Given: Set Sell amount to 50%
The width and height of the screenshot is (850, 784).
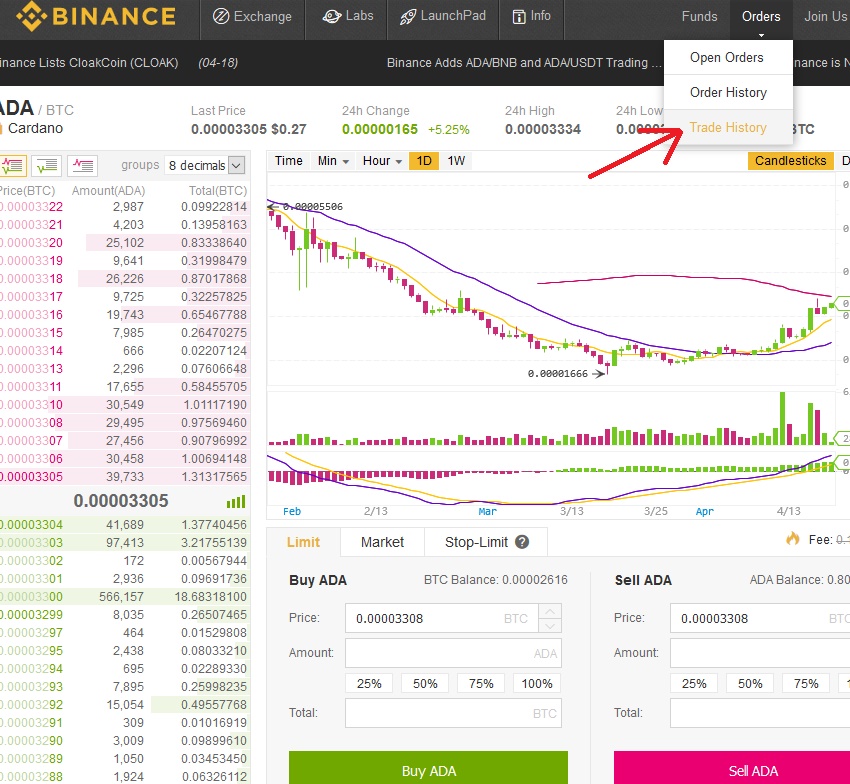Looking at the screenshot, I should (x=750, y=684).
